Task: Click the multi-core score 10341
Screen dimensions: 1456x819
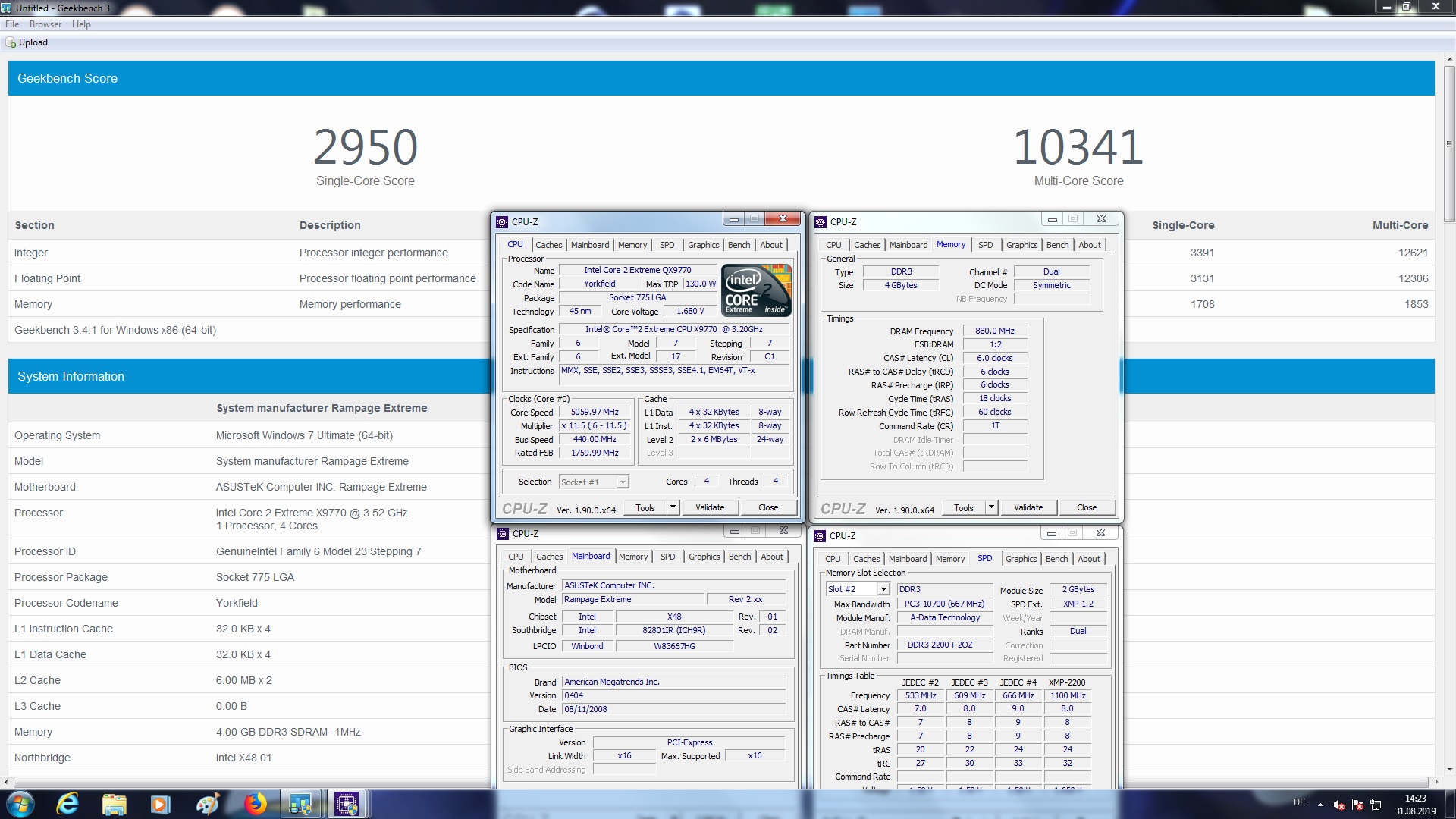Action: (x=1078, y=147)
